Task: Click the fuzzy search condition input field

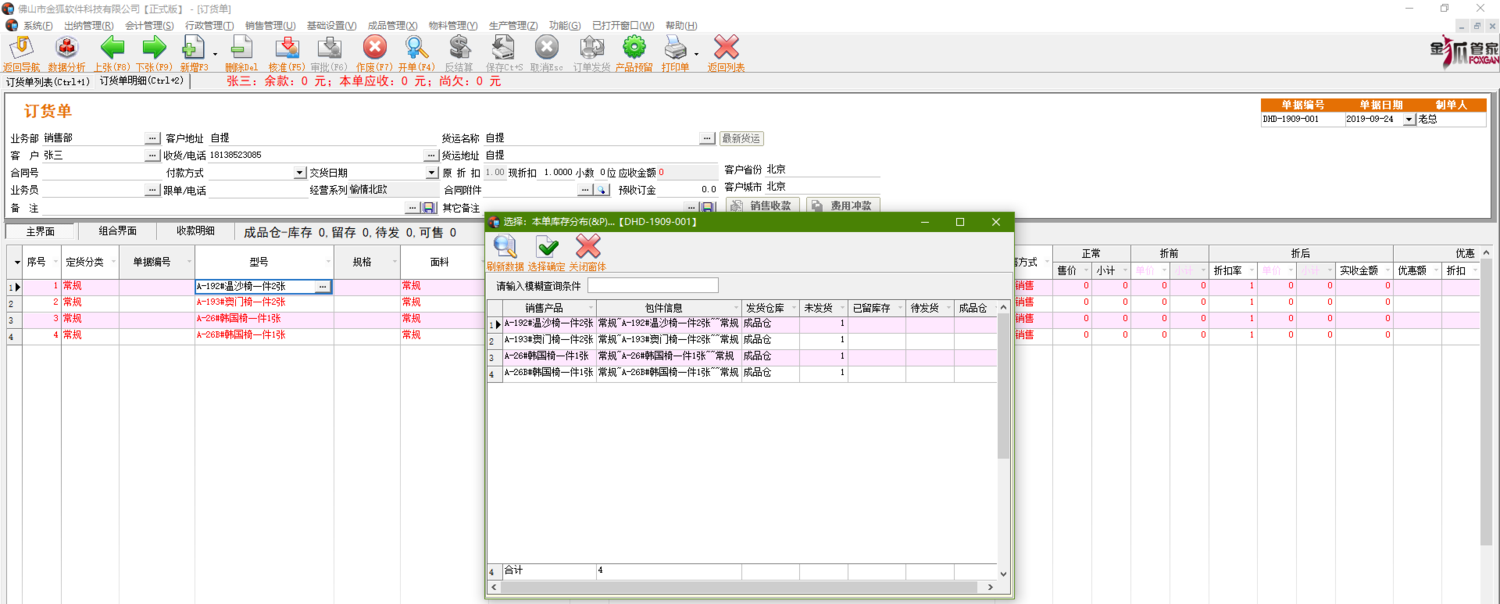Action: click(x=652, y=286)
